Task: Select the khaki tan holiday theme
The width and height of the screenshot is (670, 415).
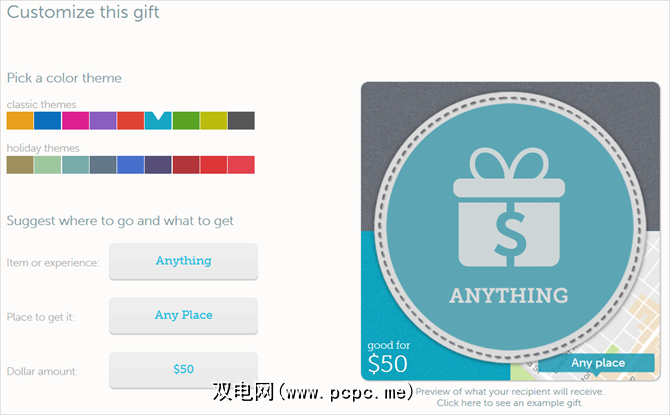Action: pos(20,165)
